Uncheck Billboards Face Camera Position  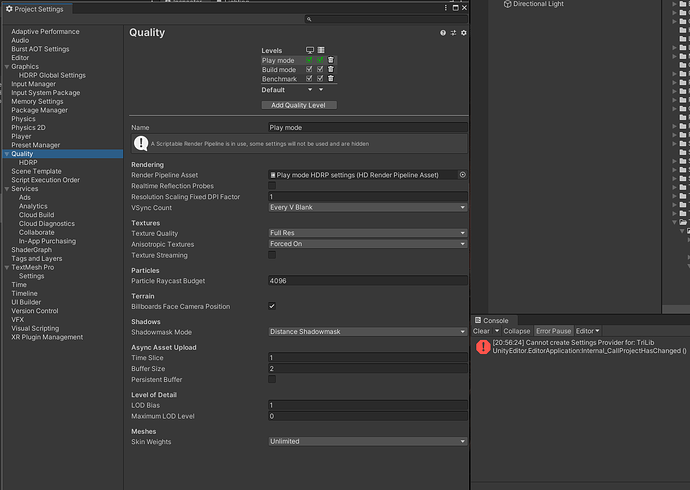[272, 306]
